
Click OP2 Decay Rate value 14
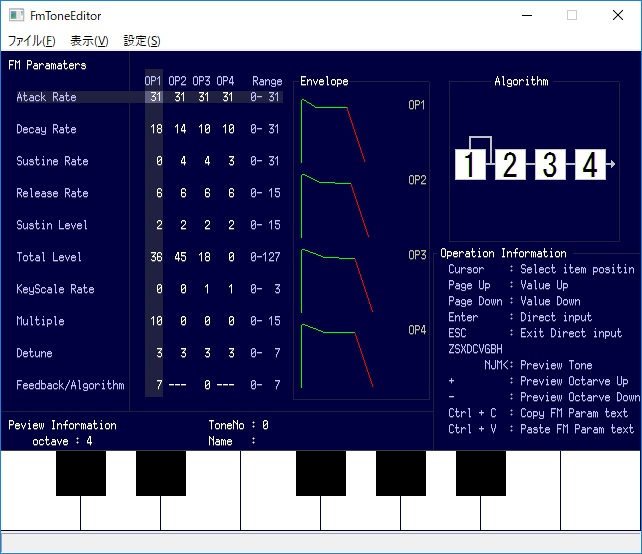point(180,129)
